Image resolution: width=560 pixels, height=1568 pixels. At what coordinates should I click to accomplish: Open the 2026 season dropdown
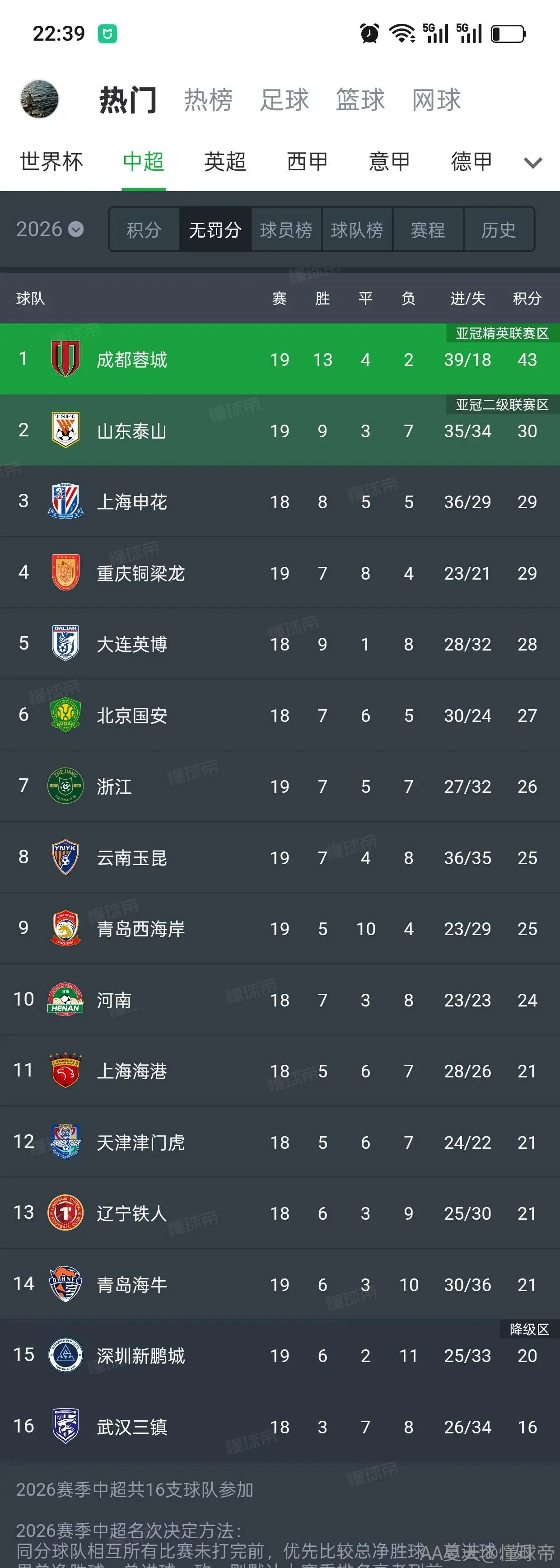tap(49, 229)
